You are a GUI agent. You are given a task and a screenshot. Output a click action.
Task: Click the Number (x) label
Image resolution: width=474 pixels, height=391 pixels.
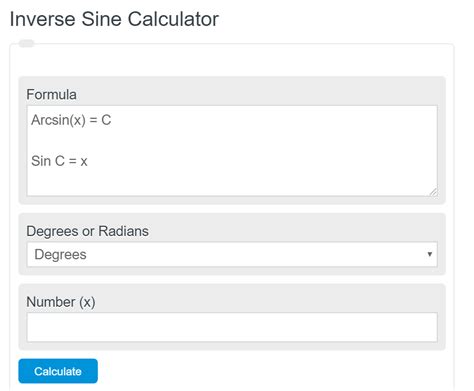[61, 302]
